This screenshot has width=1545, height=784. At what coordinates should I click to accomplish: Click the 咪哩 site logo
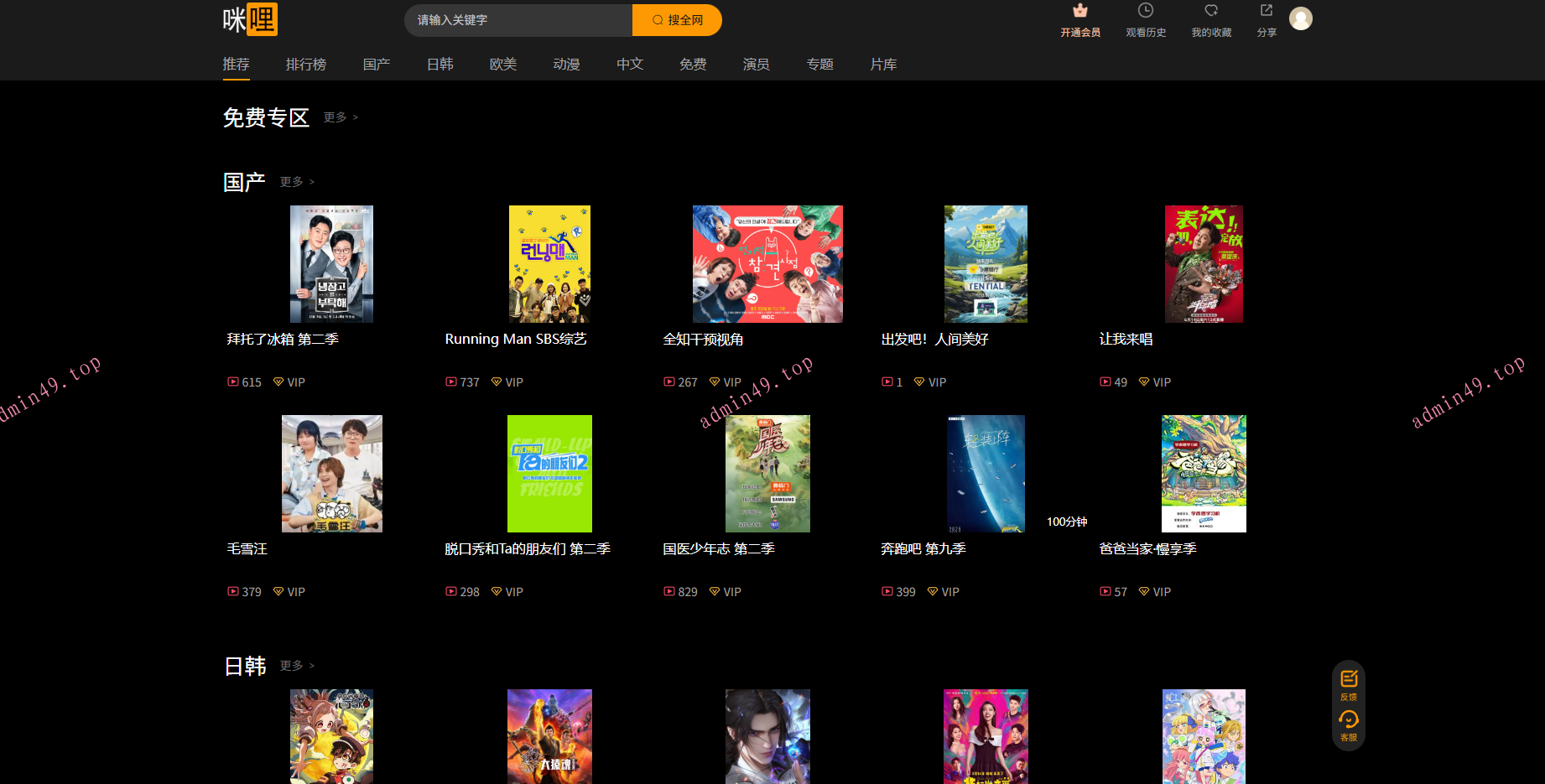point(249,19)
